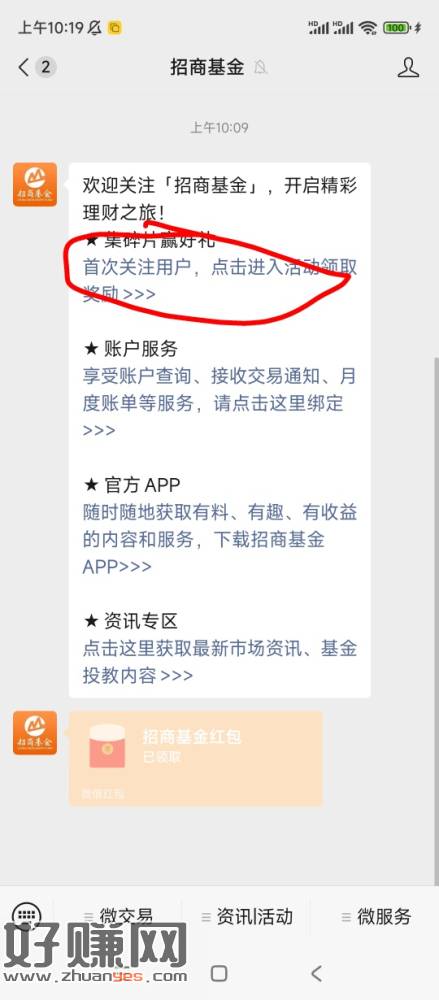Open the 资讯专区 market news link
Viewport: 439px width, 1000px height.
tap(220, 662)
